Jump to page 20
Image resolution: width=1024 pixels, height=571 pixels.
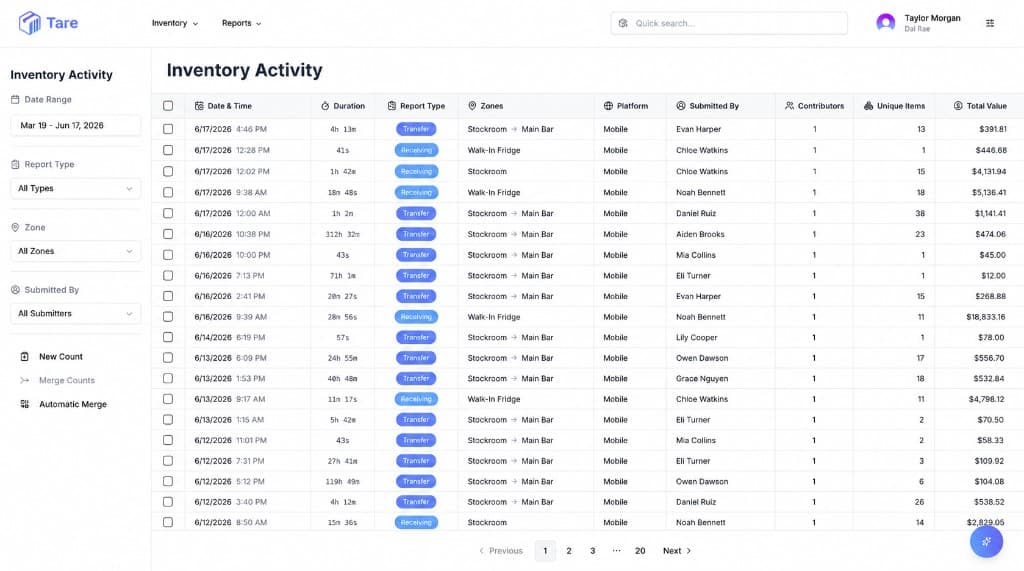(x=640, y=551)
